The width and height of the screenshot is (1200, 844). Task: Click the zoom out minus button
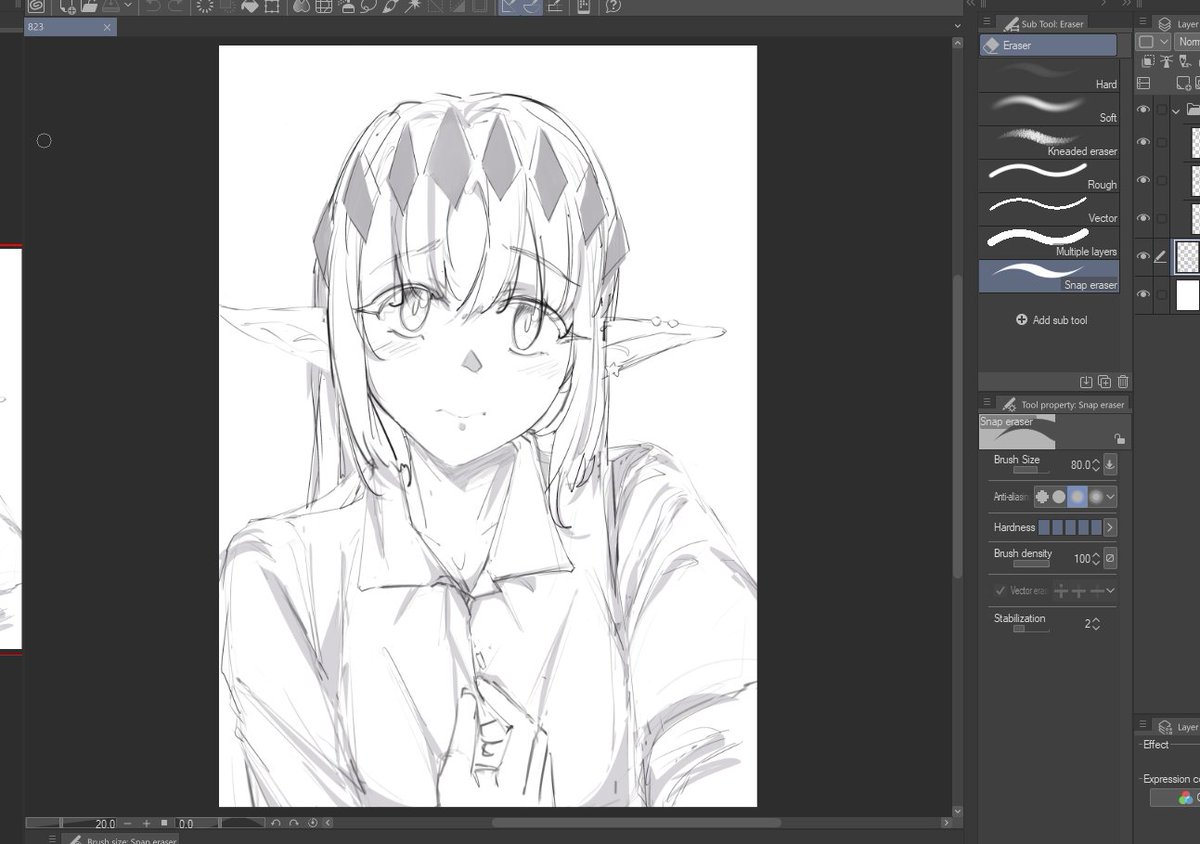(128, 823)
